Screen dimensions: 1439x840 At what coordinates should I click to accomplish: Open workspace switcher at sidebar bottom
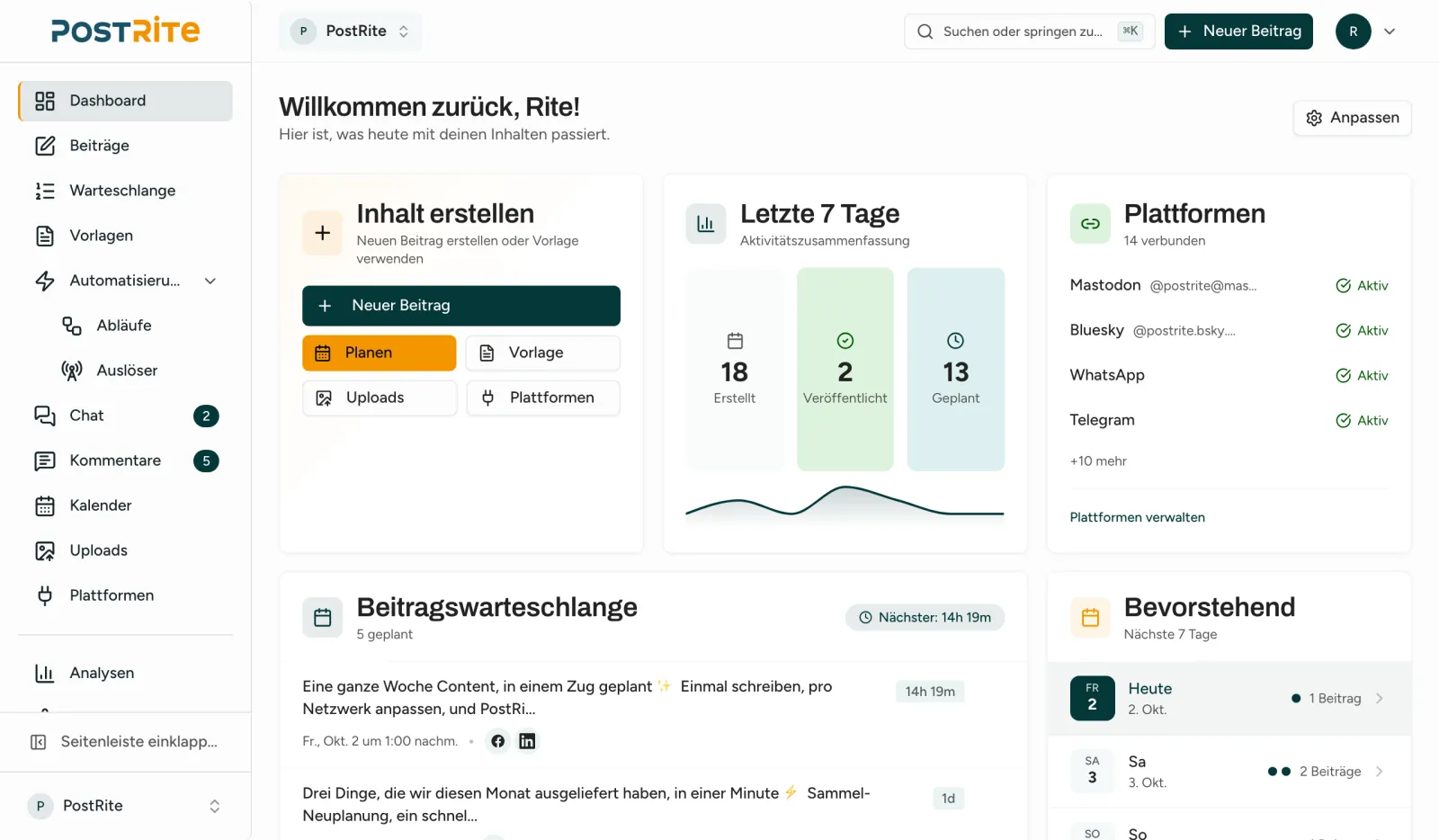click(125, 806)
